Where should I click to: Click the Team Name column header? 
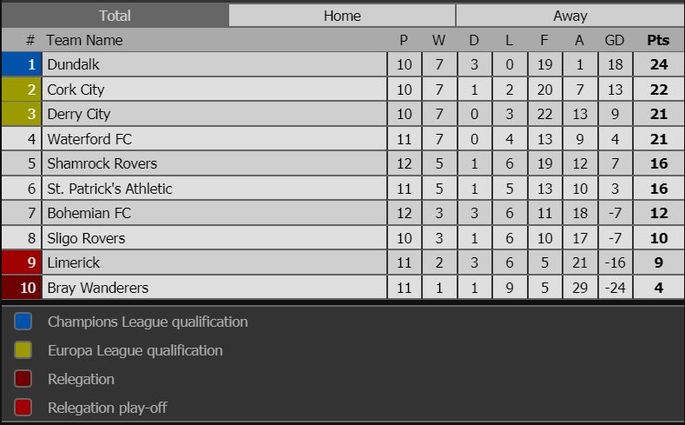[84, 40]
